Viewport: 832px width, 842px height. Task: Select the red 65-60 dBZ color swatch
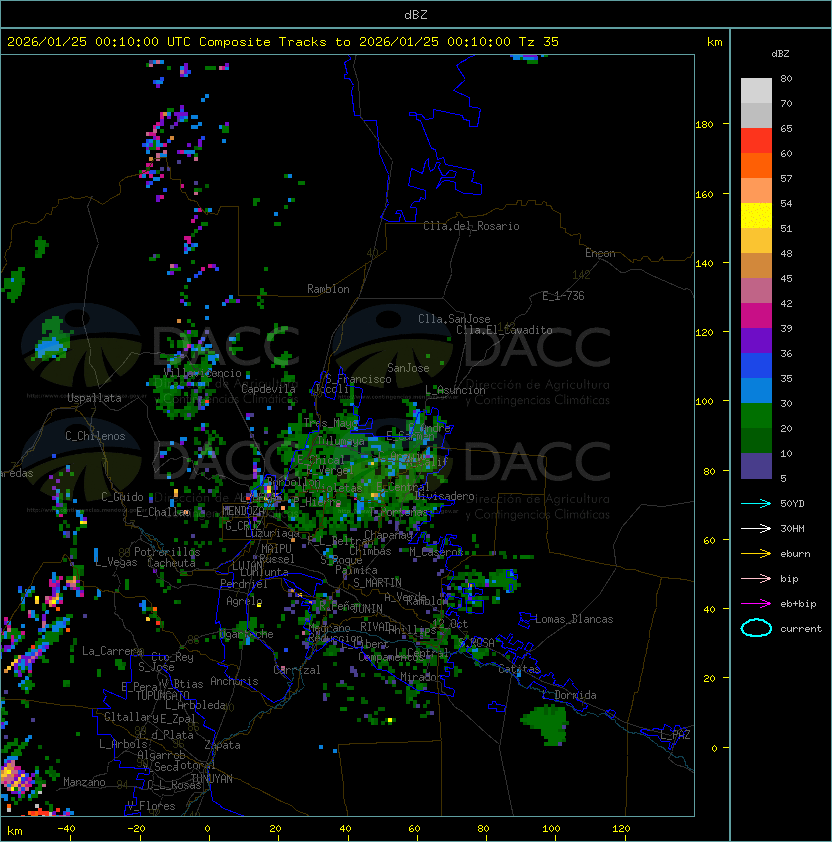[x=756, y=141]
